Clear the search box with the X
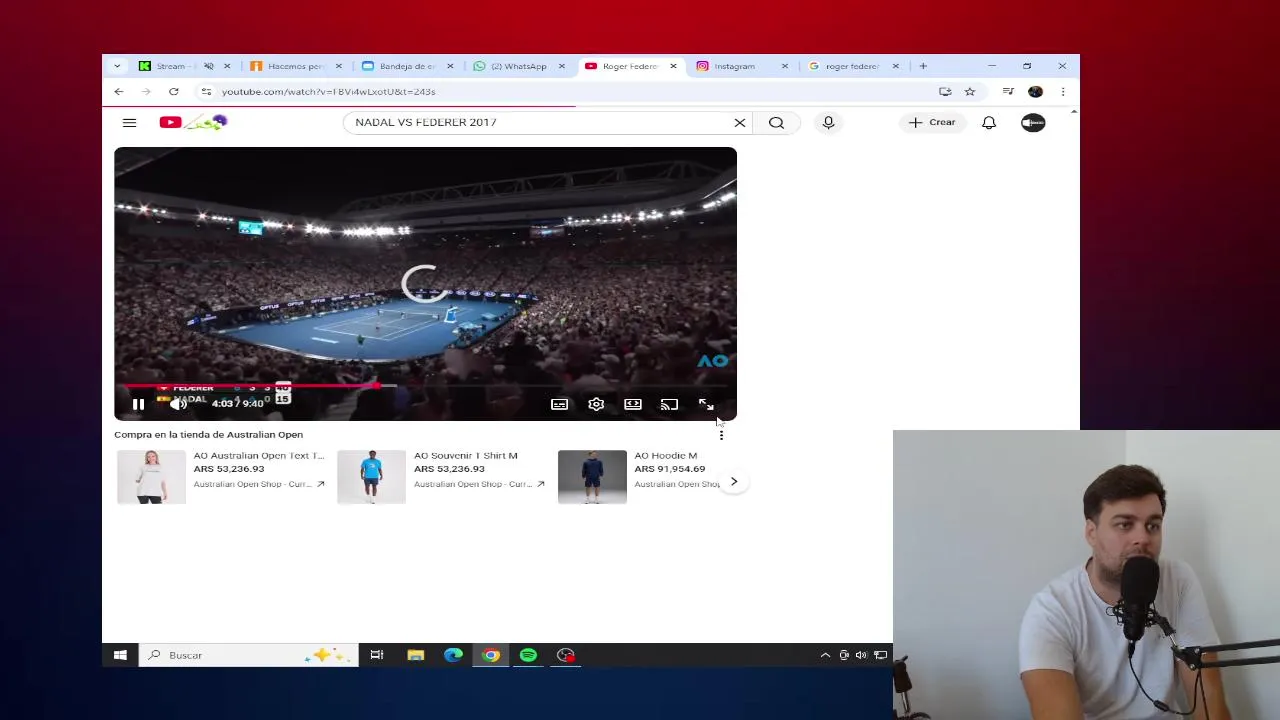 coord(740,122)
